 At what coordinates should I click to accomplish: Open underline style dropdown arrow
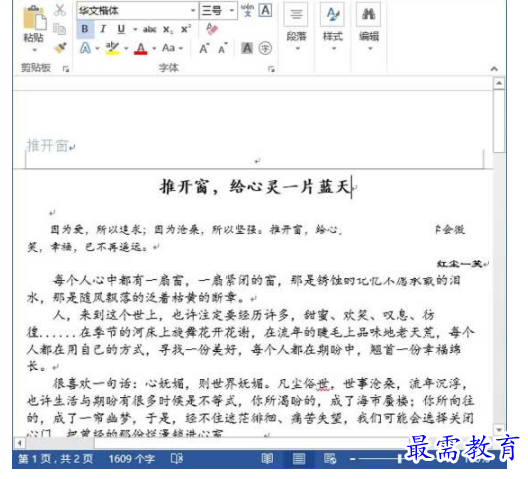(x=135, y=30)
